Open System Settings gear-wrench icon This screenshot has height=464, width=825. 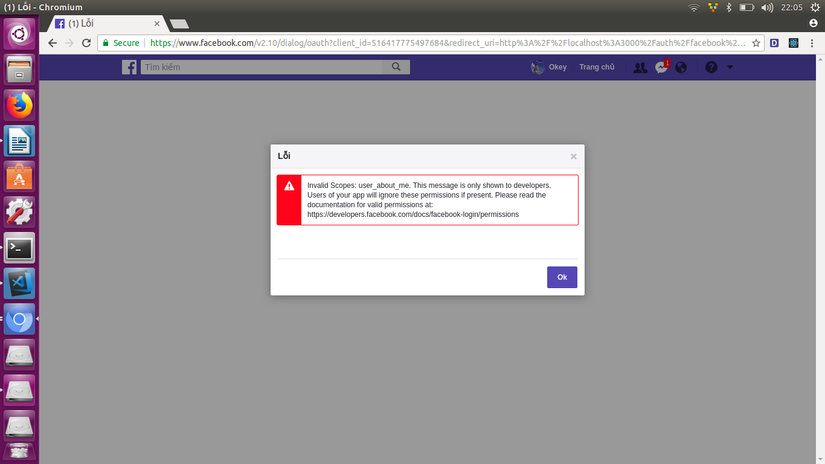coord(19,212)
